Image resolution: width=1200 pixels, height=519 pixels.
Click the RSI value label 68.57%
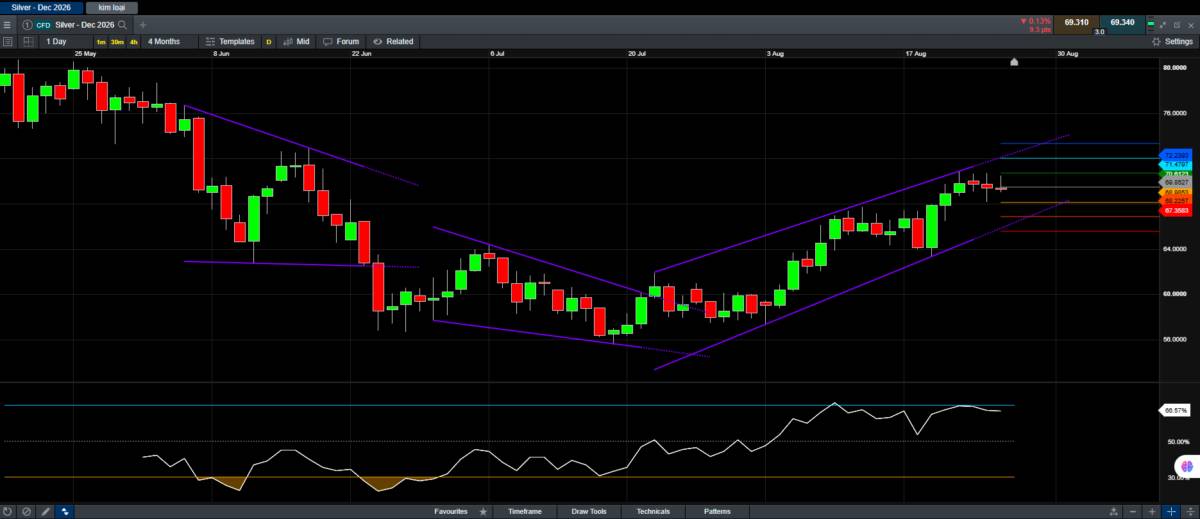click(1174, 411)
